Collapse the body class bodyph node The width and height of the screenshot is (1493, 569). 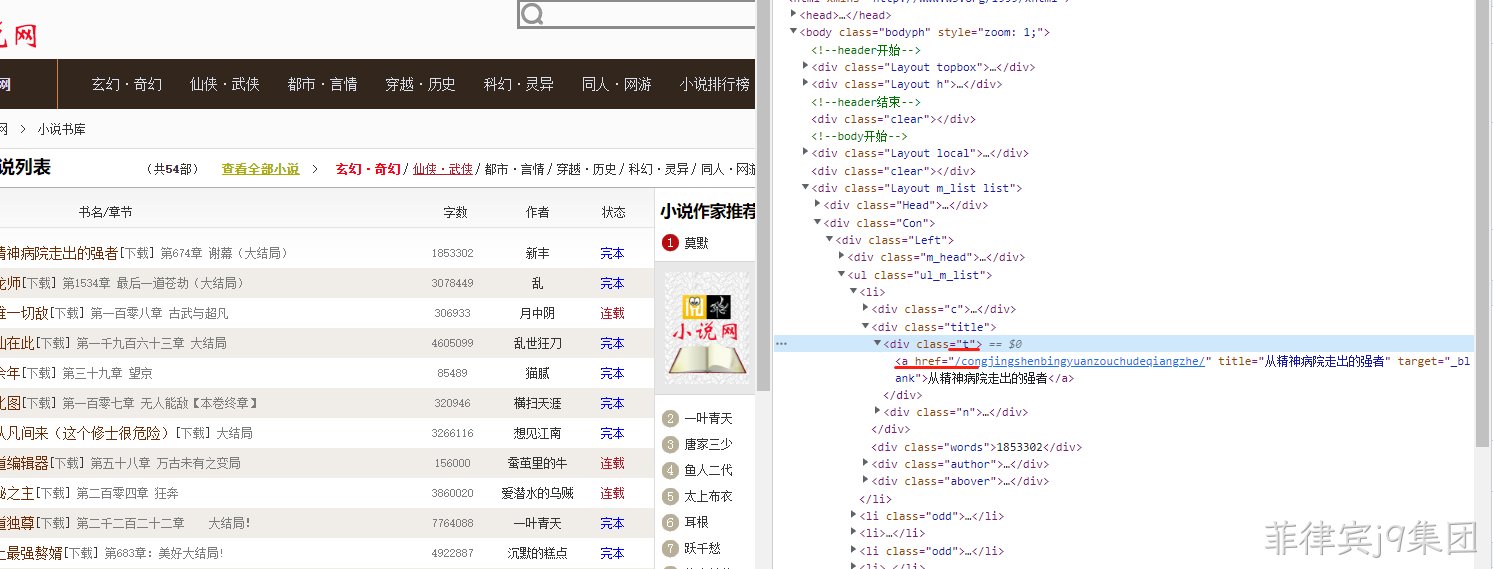coord(793,32)
